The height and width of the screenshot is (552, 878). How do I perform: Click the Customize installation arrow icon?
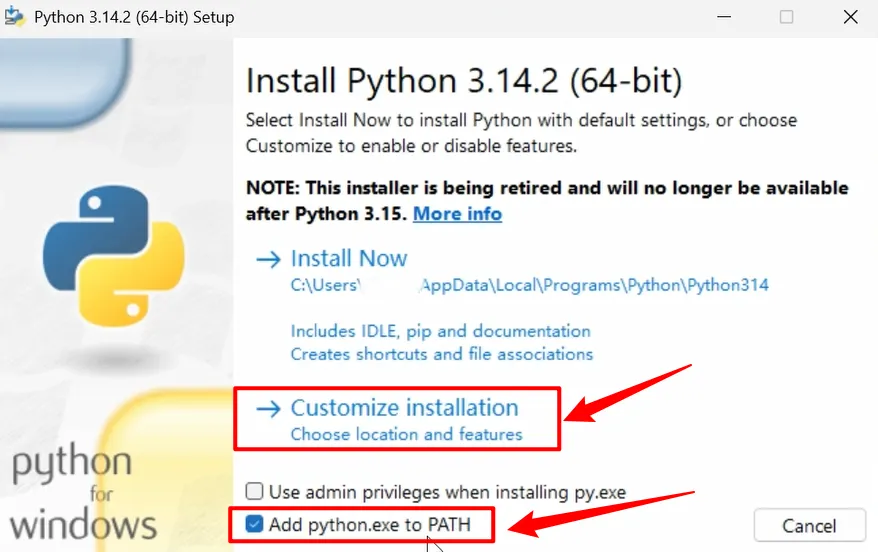(x=268, y=409)
